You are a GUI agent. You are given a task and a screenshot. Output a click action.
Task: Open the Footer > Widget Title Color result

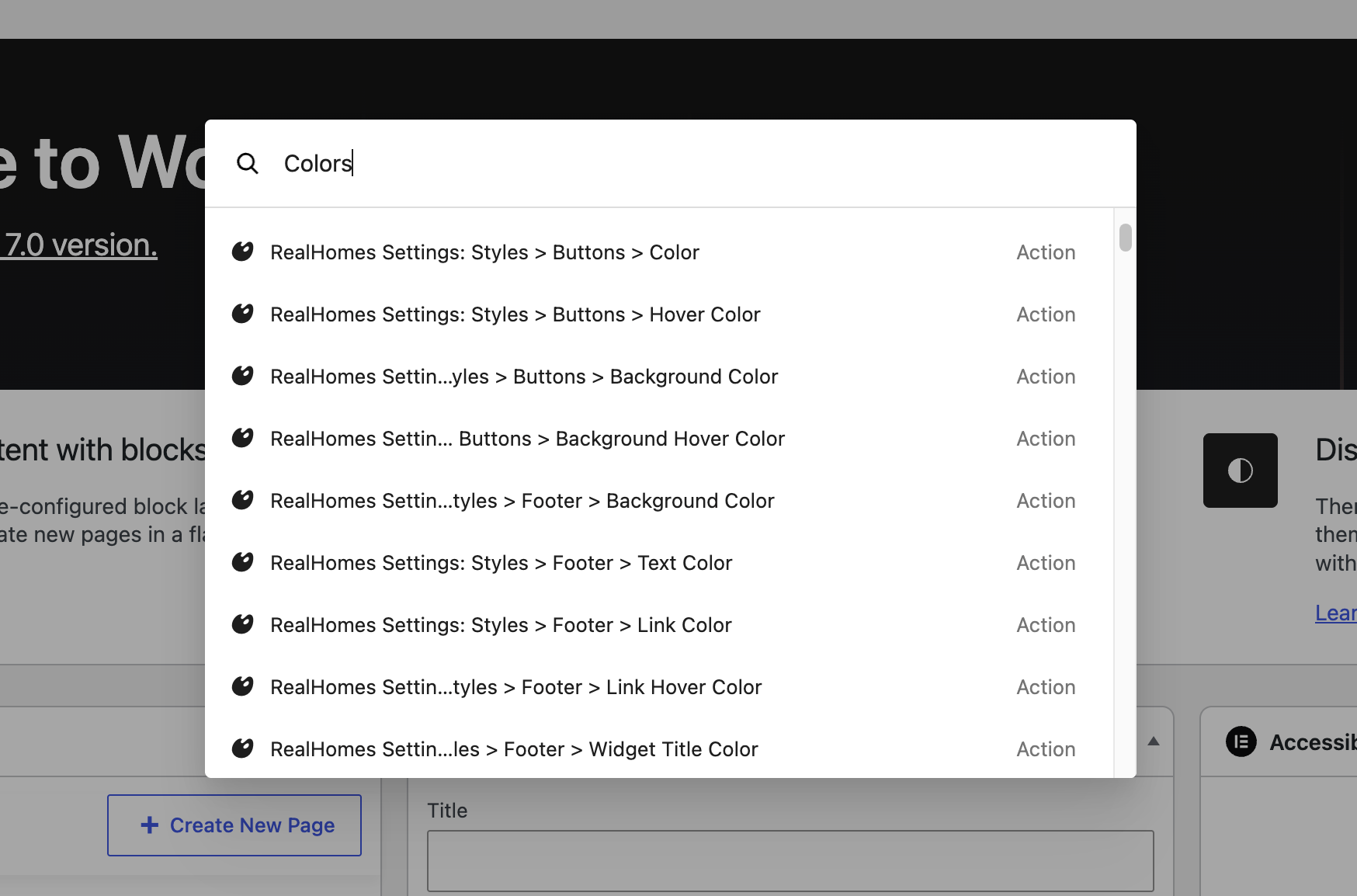659,749
